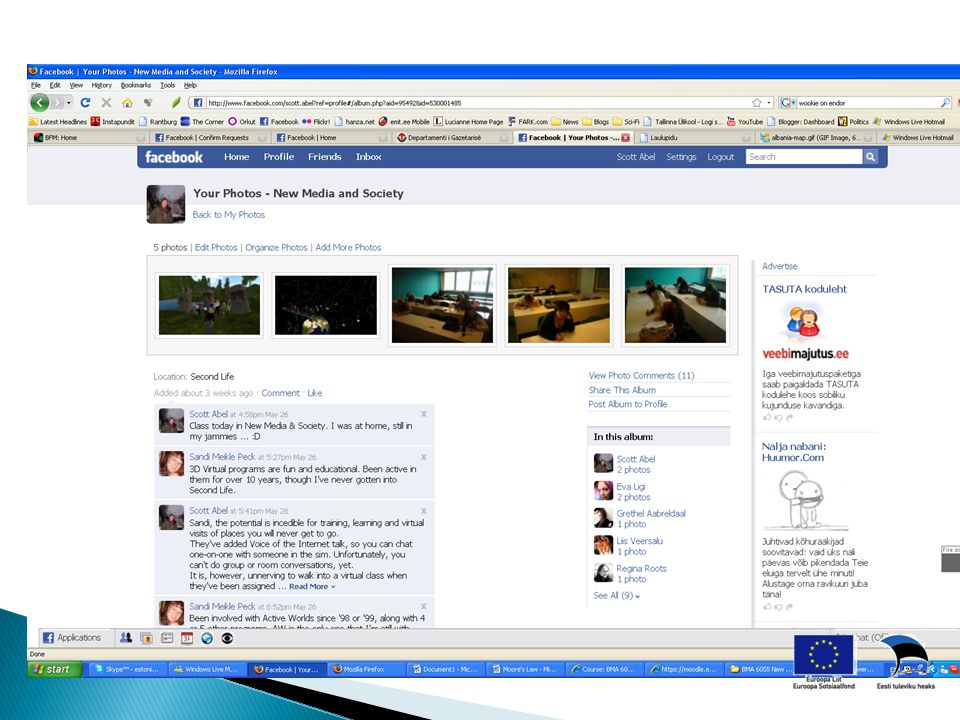Open the Blogs bookmark folder
This screenshot has height=720, width=960.
pyautogui.click(x=596, y=122)
